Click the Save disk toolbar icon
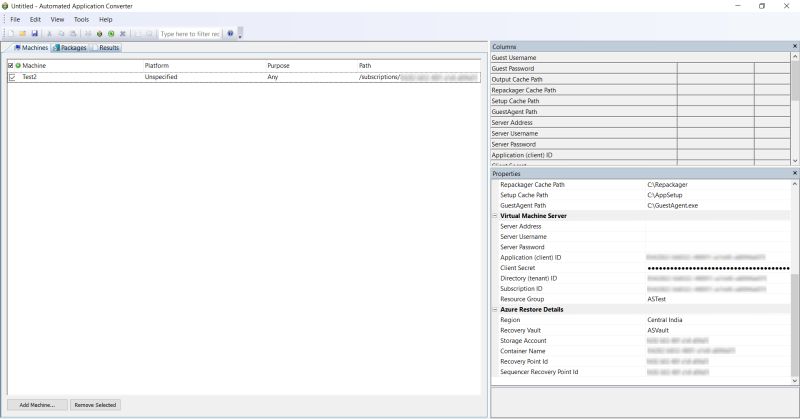Screen dimensions: 800x419 [x=35, y=34]
